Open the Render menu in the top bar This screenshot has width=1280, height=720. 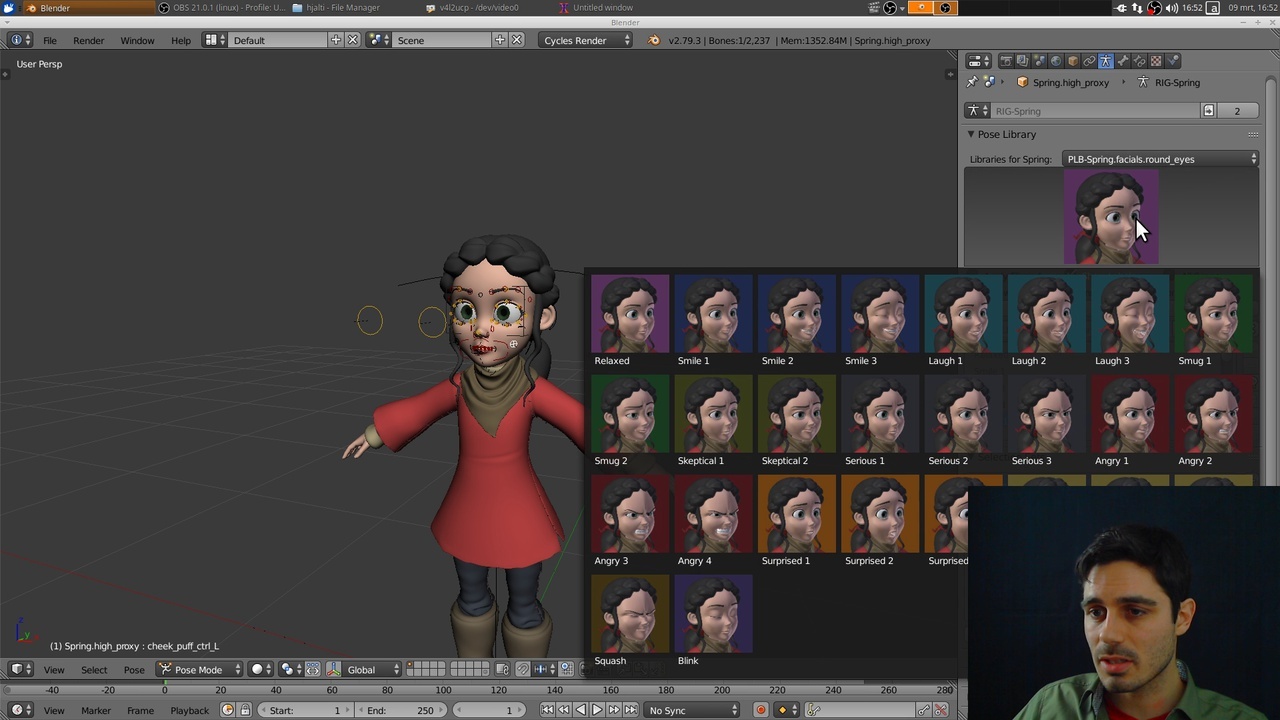coord(88,40)
